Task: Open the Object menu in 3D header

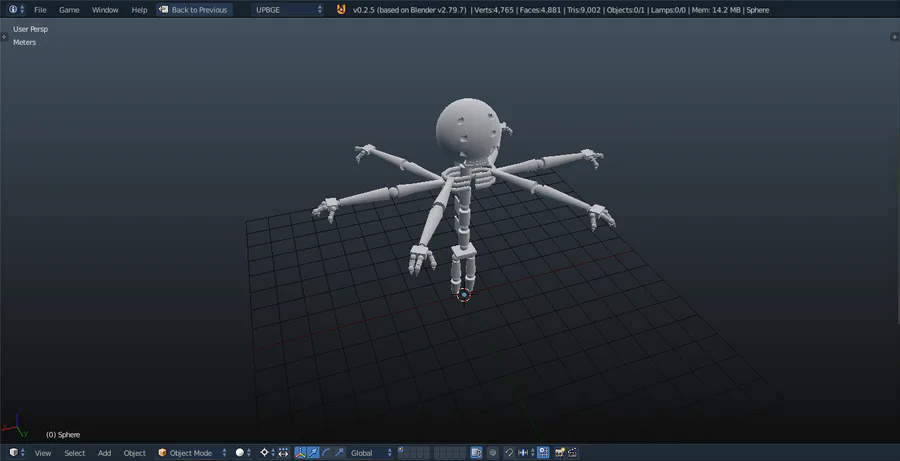Action: (135, 453)
